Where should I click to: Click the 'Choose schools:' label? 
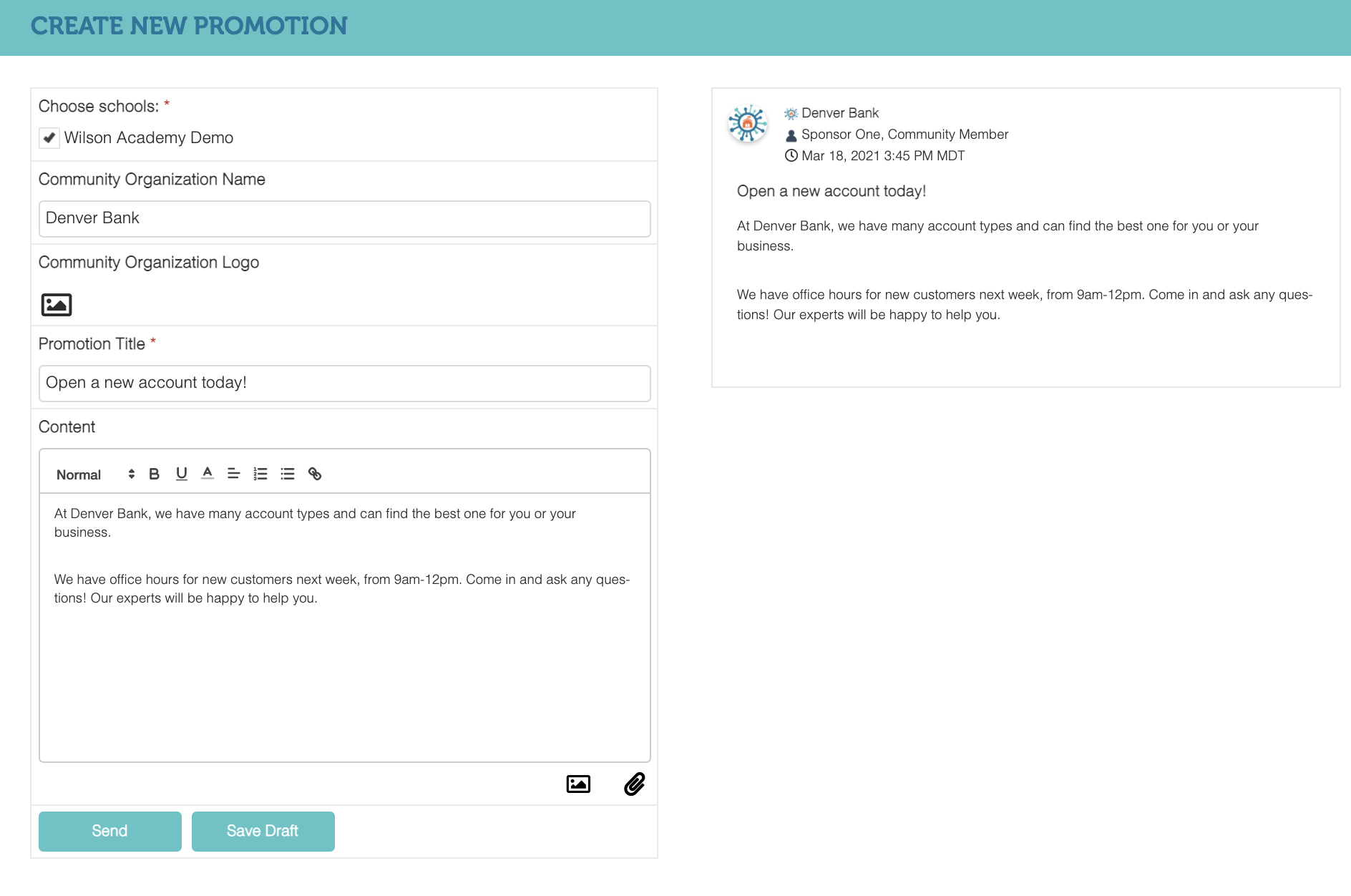(99, 106)
